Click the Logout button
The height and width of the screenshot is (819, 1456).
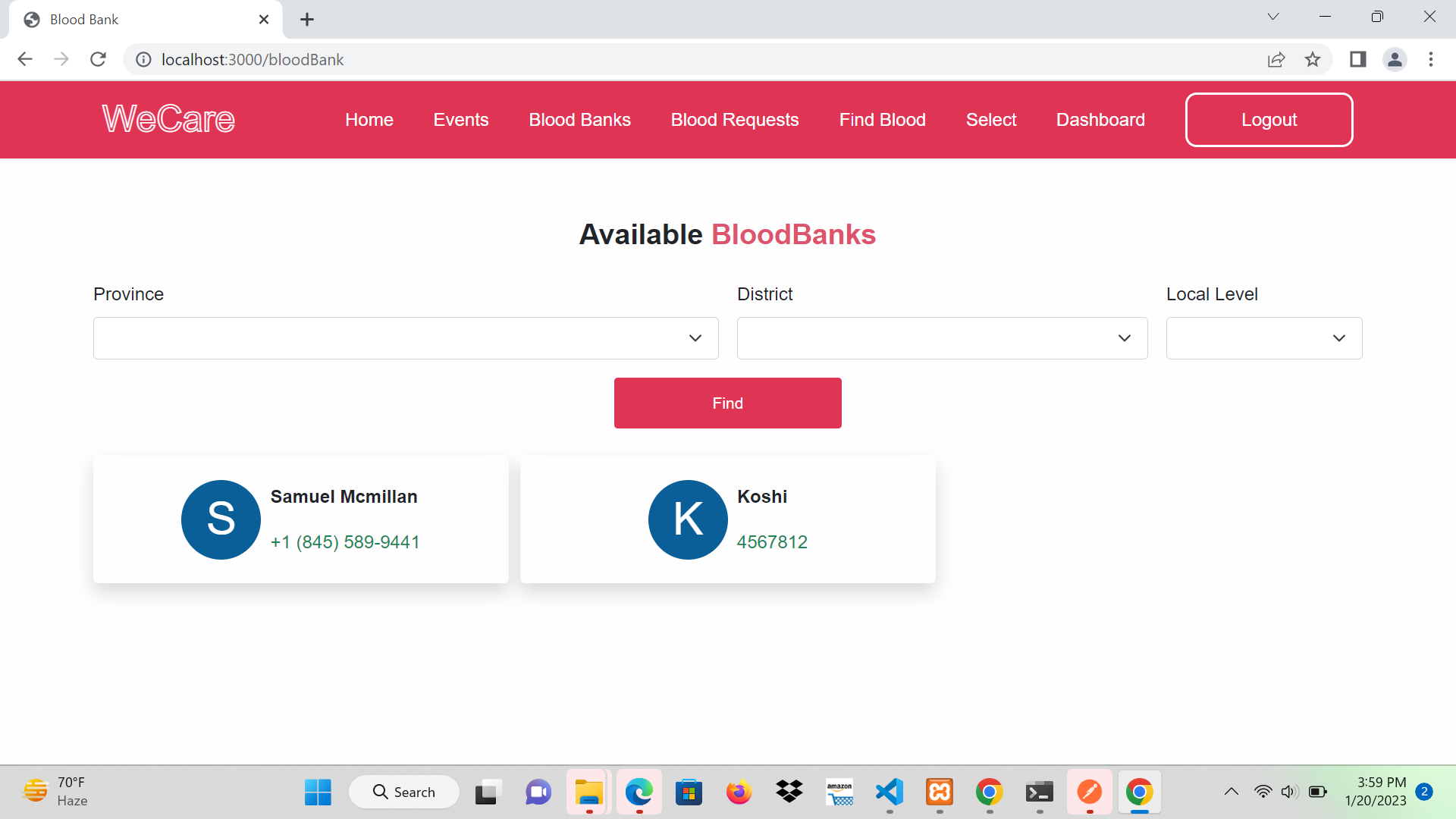point(1269,120)
